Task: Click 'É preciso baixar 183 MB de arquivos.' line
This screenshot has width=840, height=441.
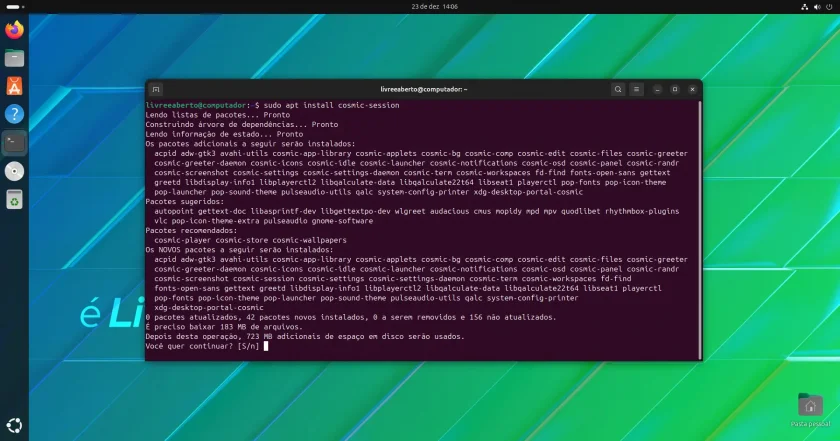Action: [224, 327]
